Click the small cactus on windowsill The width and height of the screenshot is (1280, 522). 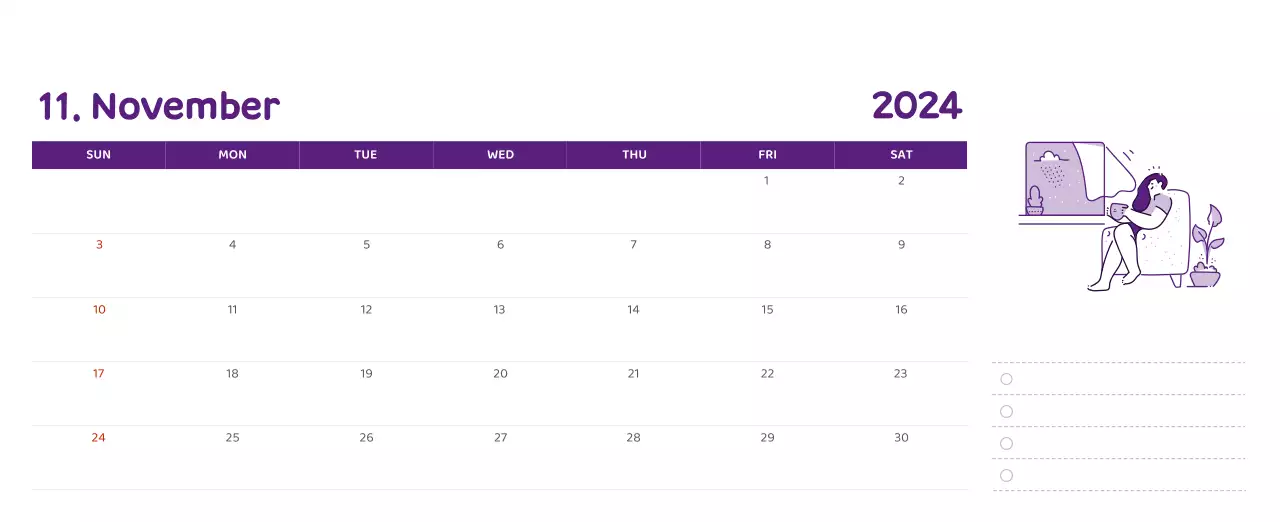tap(1035, 202)
